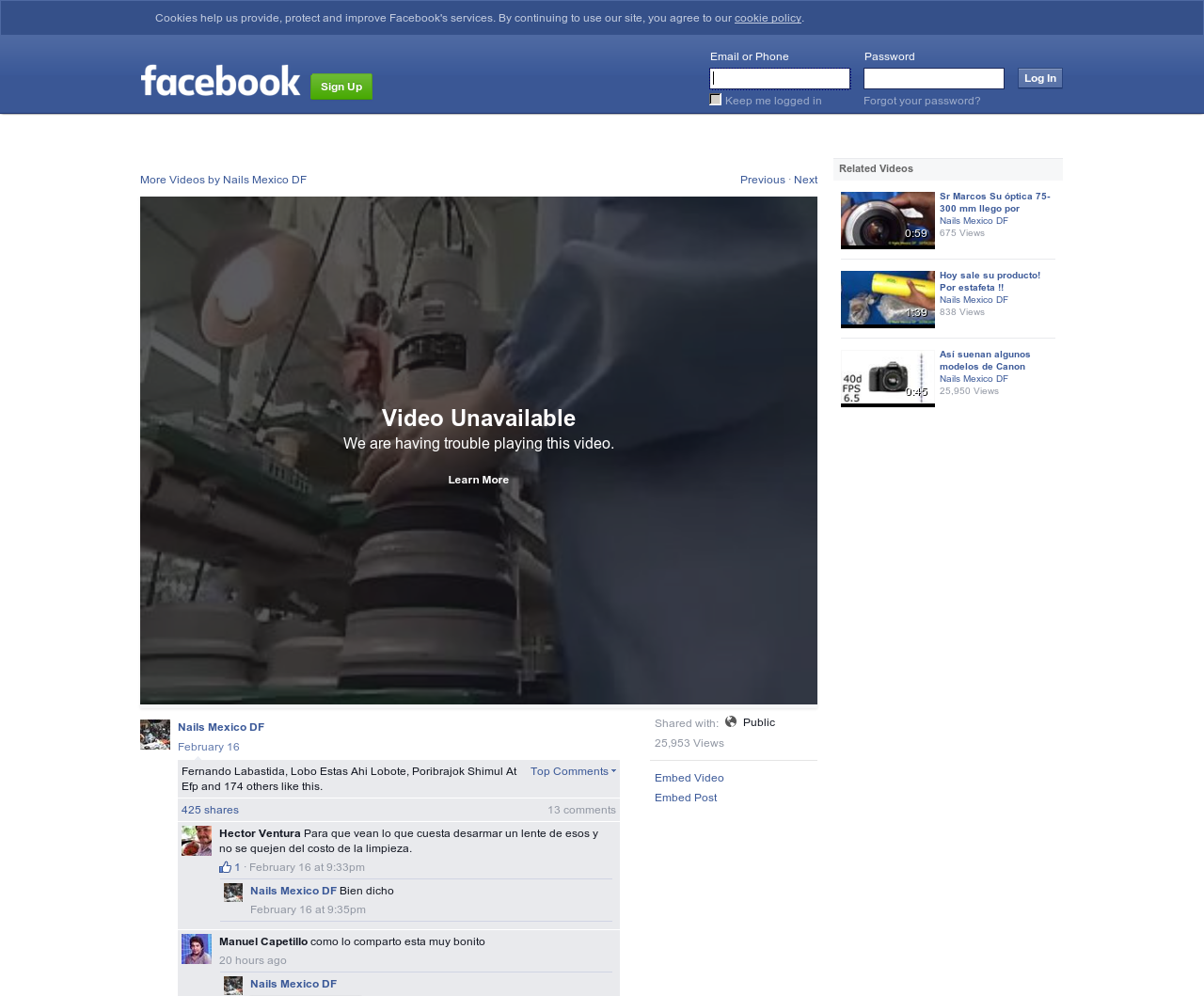Screen dimensions: 1204x996
Task: Open Hector Ventura's profile name
Action: pos(260,833)
